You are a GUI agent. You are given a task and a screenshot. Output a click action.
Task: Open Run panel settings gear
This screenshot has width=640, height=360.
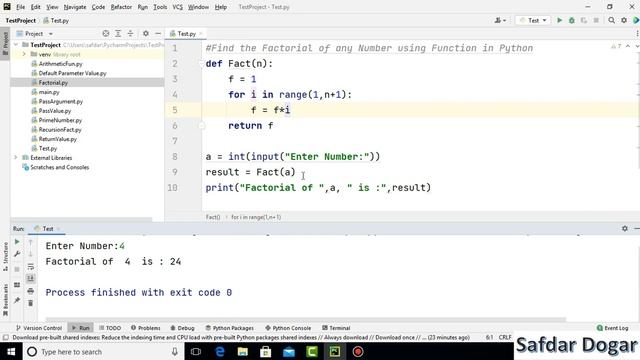pyautogui.click(x=624, y=229)
